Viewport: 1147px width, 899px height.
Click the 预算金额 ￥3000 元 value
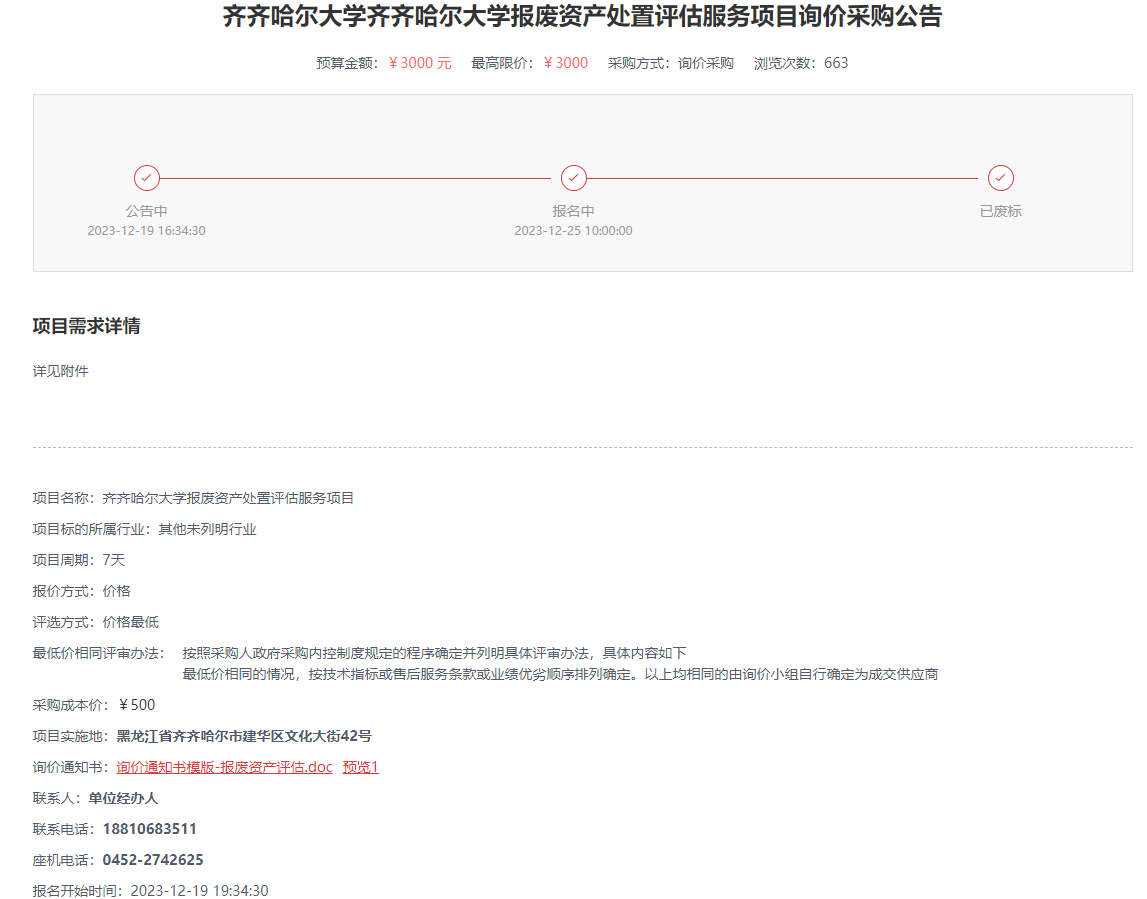[420, 63]
